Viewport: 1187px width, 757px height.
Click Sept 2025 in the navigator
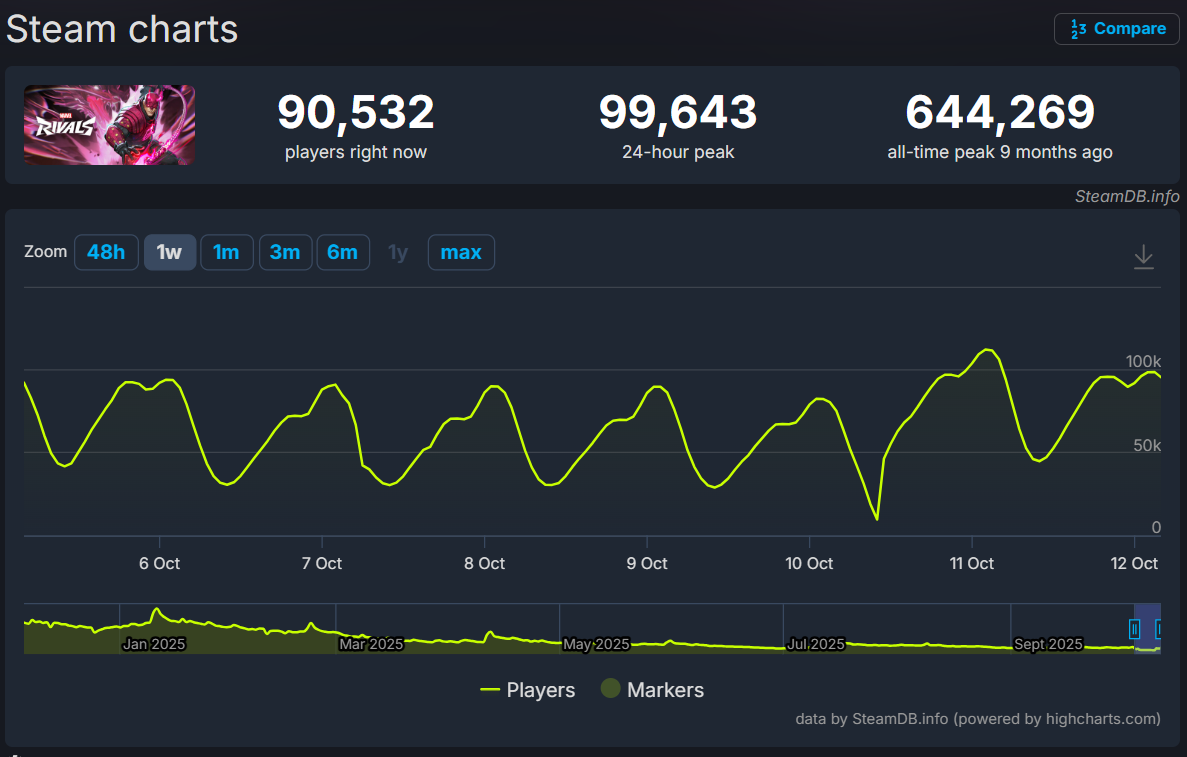pyautogui.click(x=1048, y=644)
